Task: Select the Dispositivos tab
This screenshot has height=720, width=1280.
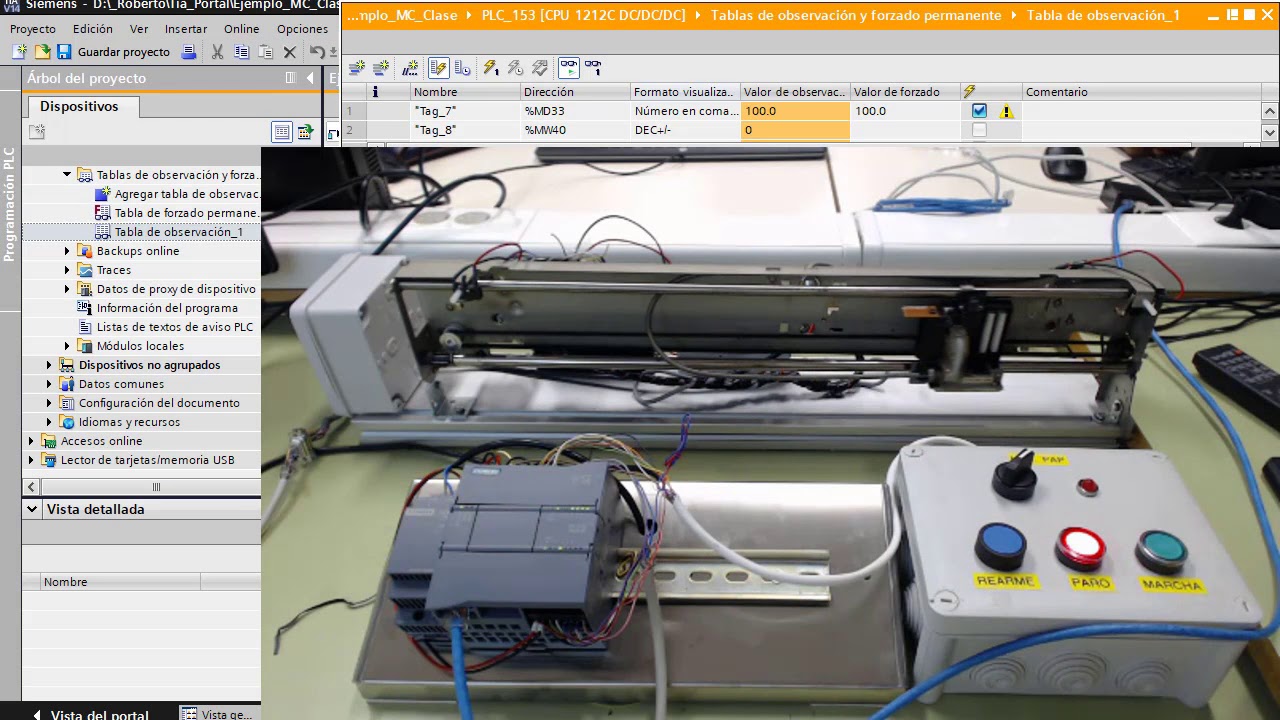Action: click(80, 106)
